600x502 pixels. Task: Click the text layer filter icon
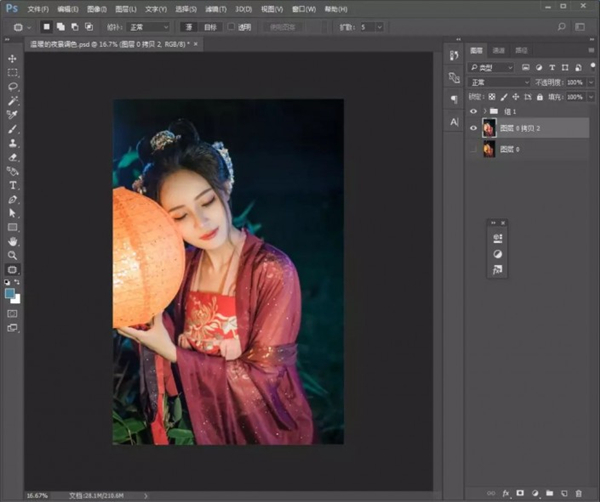point(553,66)
